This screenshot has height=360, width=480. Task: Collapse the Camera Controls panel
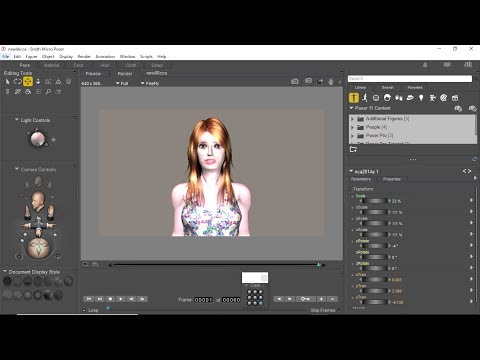[17, 169]
